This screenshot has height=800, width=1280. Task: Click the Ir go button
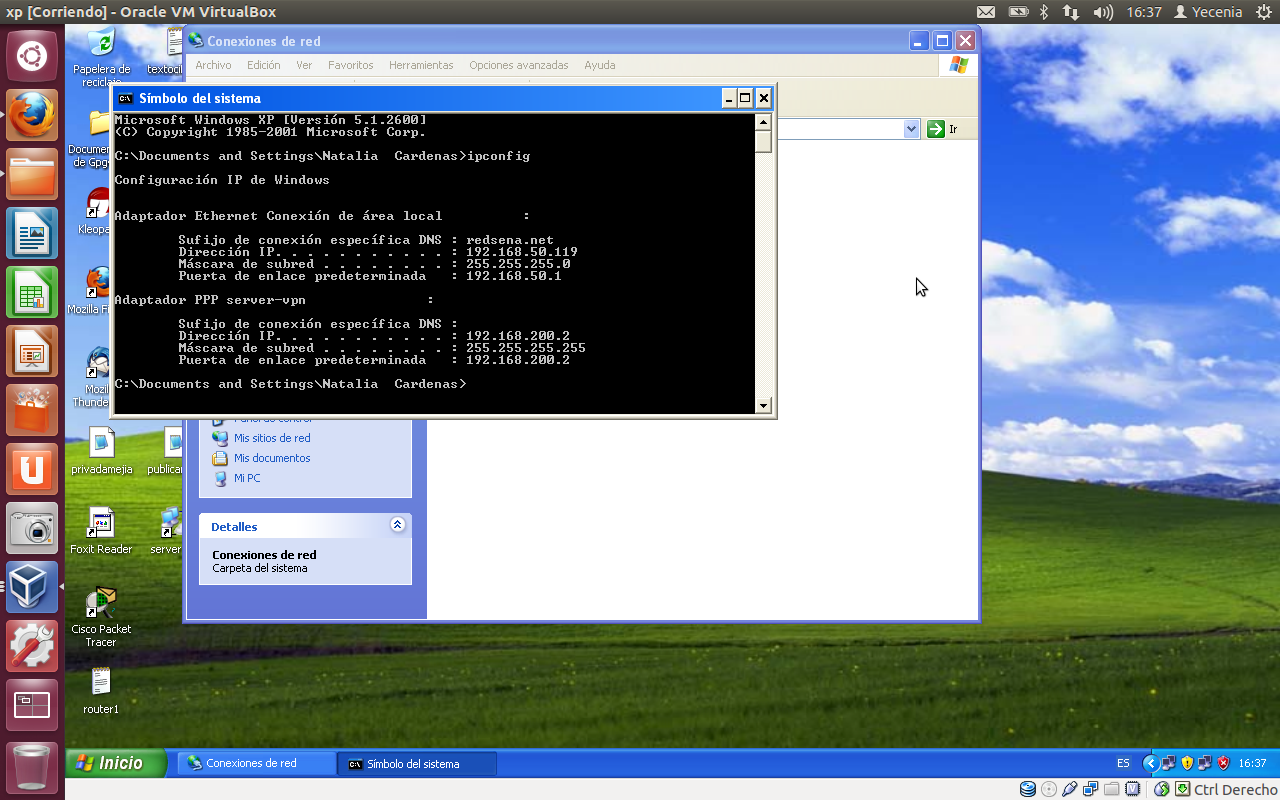click(942, 129)
